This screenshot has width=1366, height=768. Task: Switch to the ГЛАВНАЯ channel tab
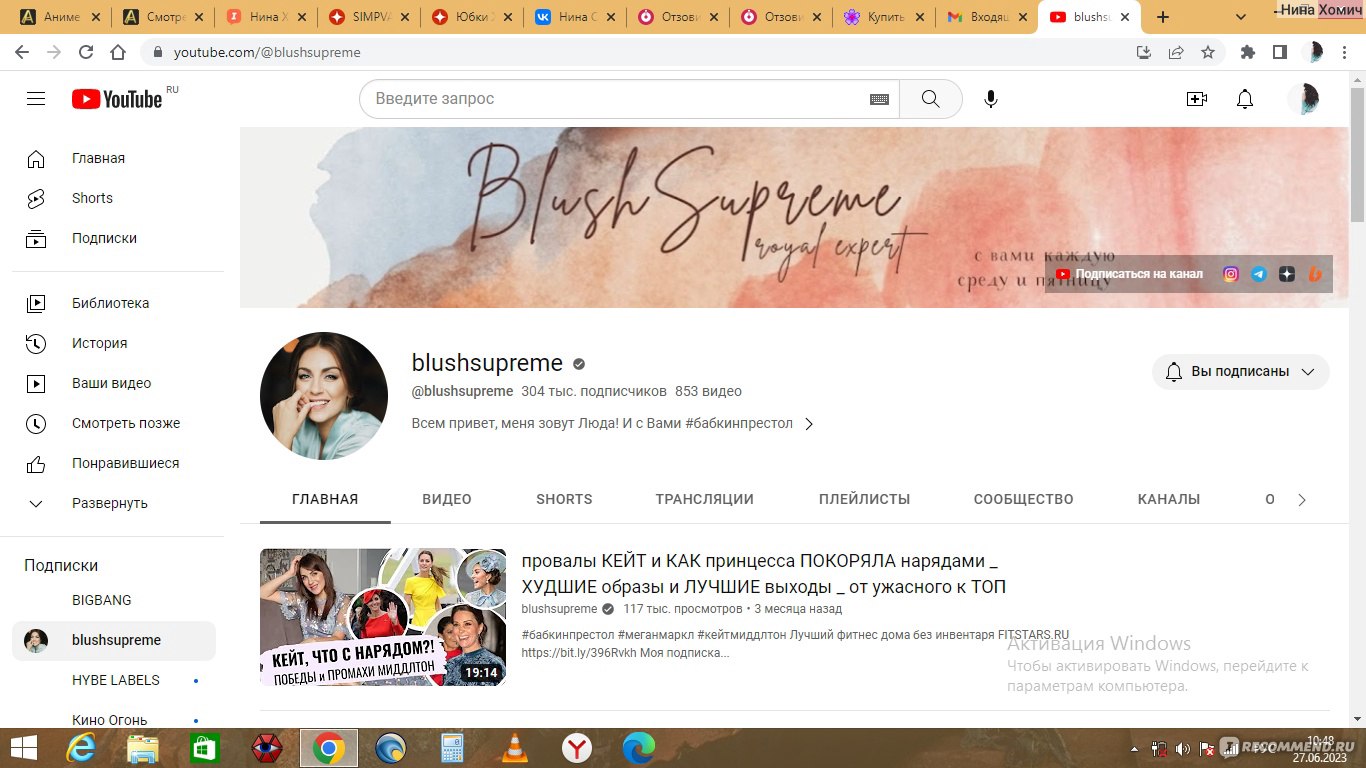click(x=325, y=499)
